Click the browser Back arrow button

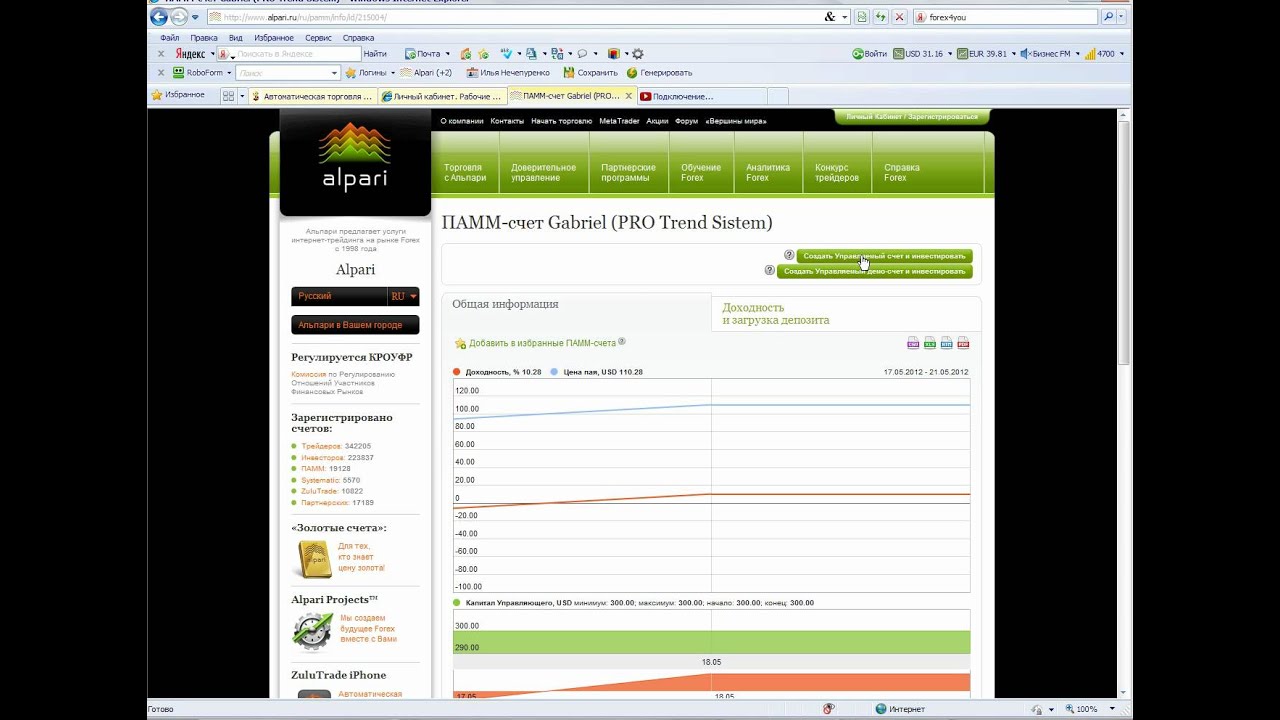click(x=159, y=17)
